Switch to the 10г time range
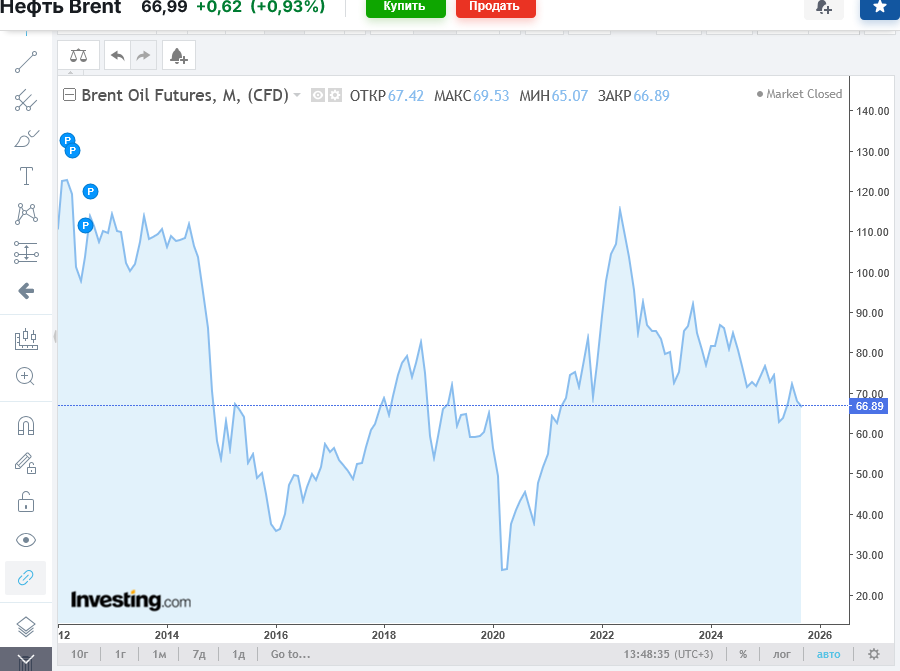This screenshot has height=671, width=900. 80,654
